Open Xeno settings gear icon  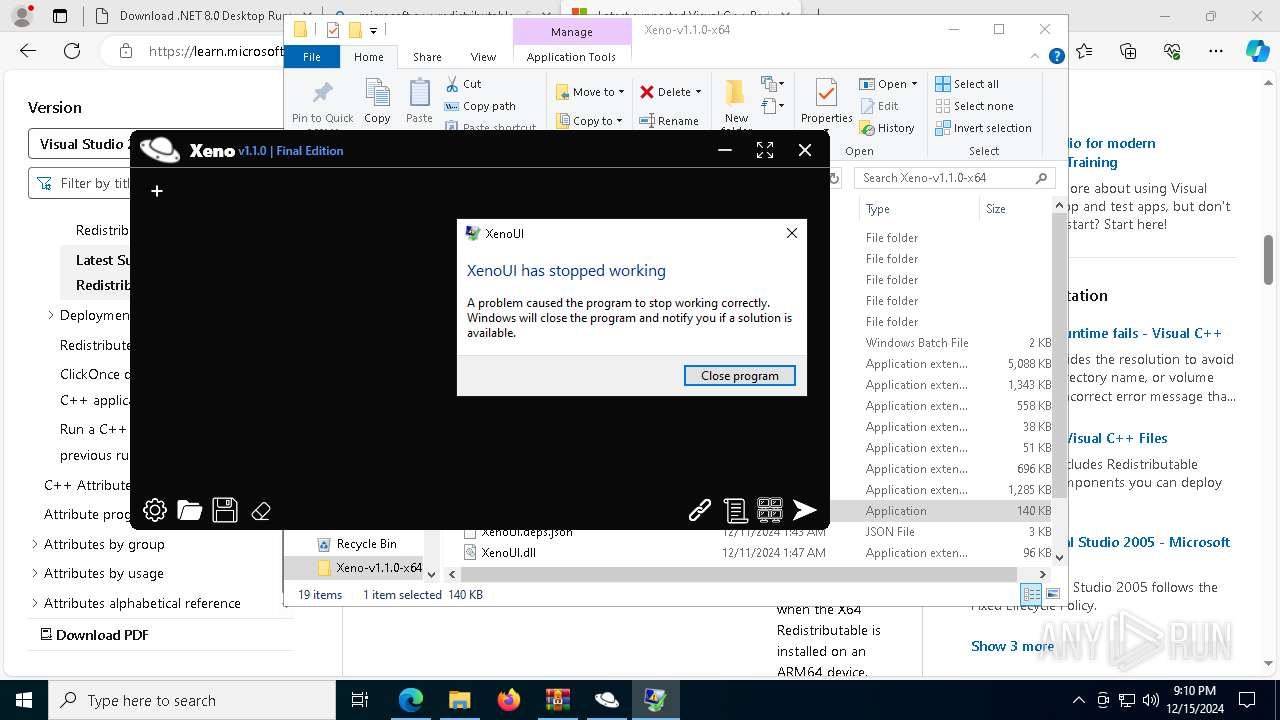click(155, 510)
